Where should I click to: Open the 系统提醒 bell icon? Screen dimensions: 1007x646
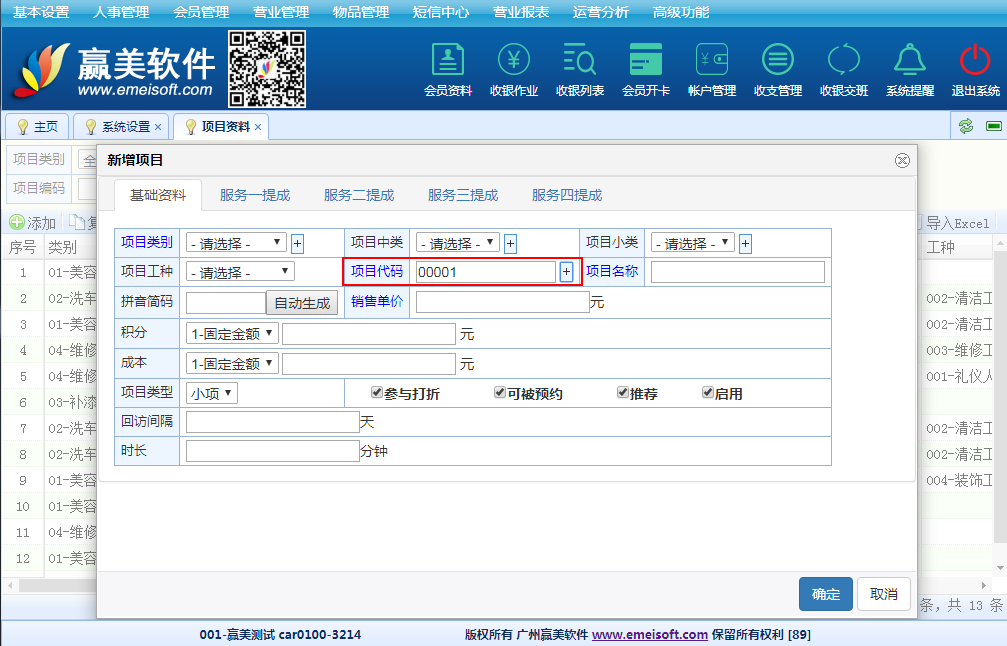pyautogui.click(x=909, y=60)
